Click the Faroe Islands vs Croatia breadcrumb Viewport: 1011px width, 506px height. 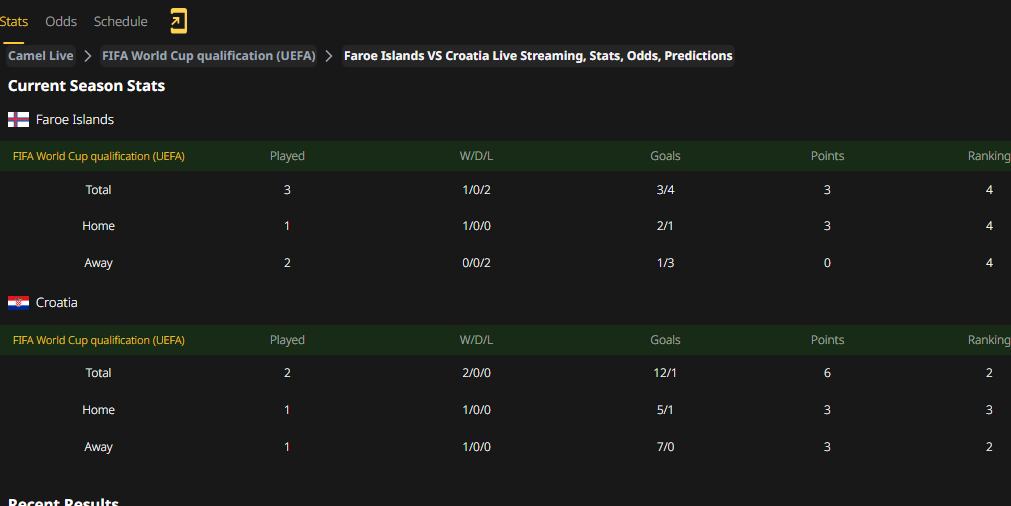(x=538, y=56)
